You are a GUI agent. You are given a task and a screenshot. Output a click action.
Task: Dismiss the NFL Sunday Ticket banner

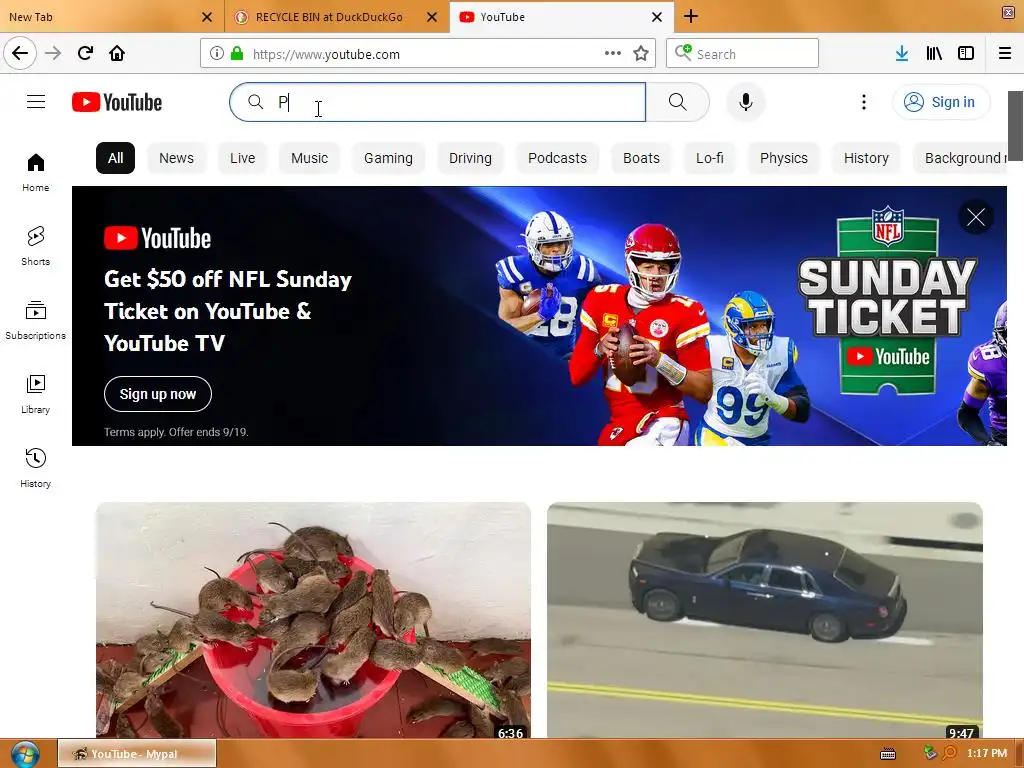976,217
